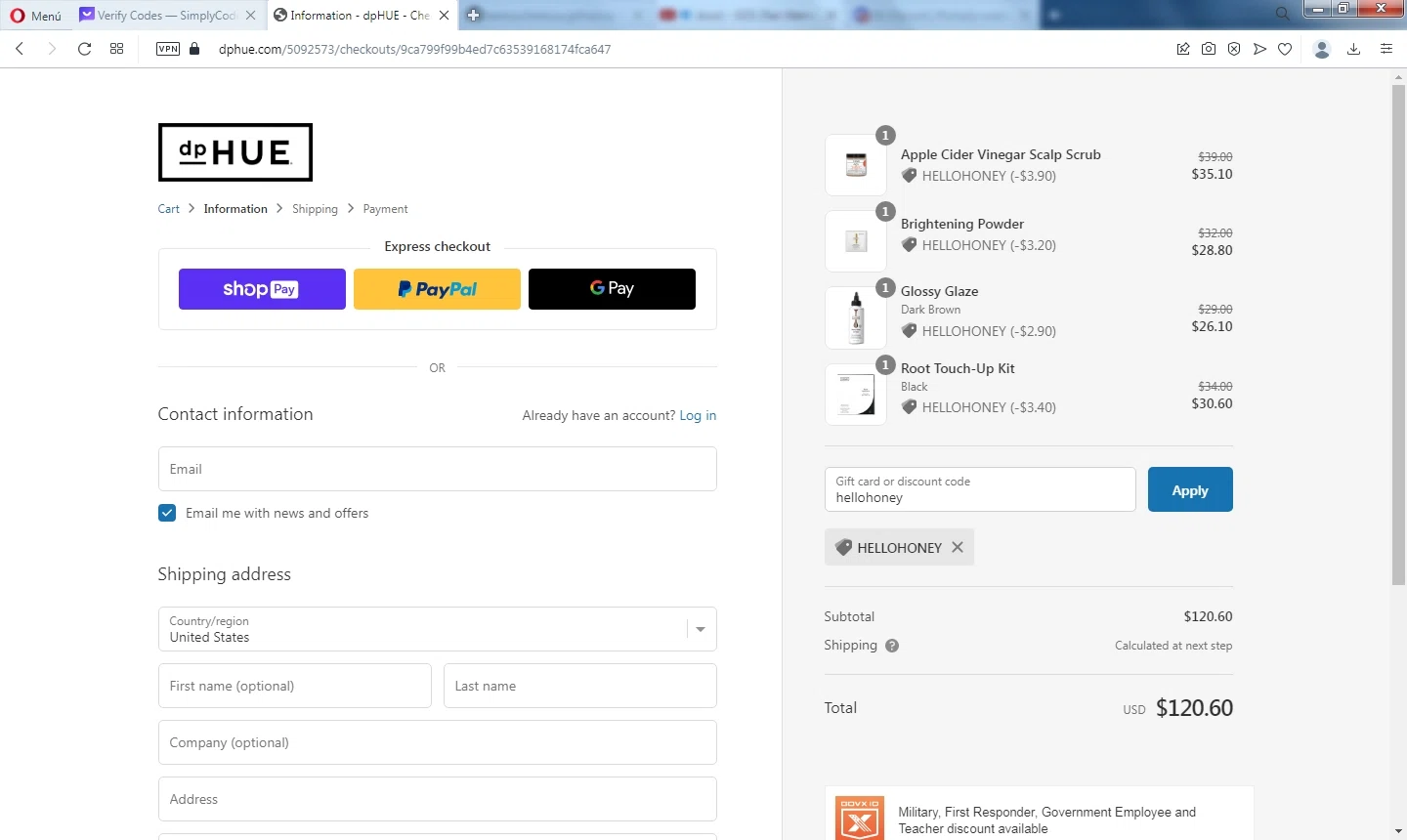Open Military, First Responder discount offer
Image resolution: width=1407 pixels, height=840 pixels.
click(x=1046, y=820)
